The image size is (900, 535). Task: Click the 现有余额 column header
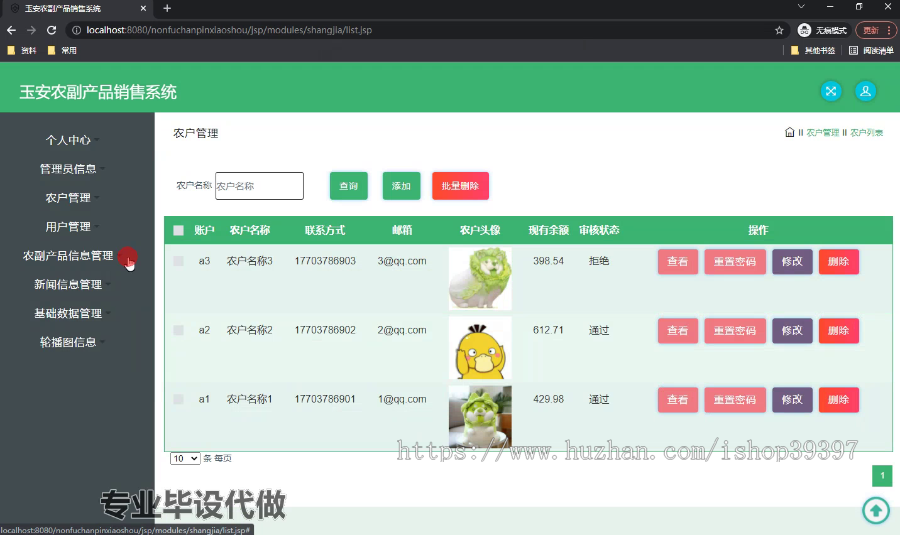[548, 230]
